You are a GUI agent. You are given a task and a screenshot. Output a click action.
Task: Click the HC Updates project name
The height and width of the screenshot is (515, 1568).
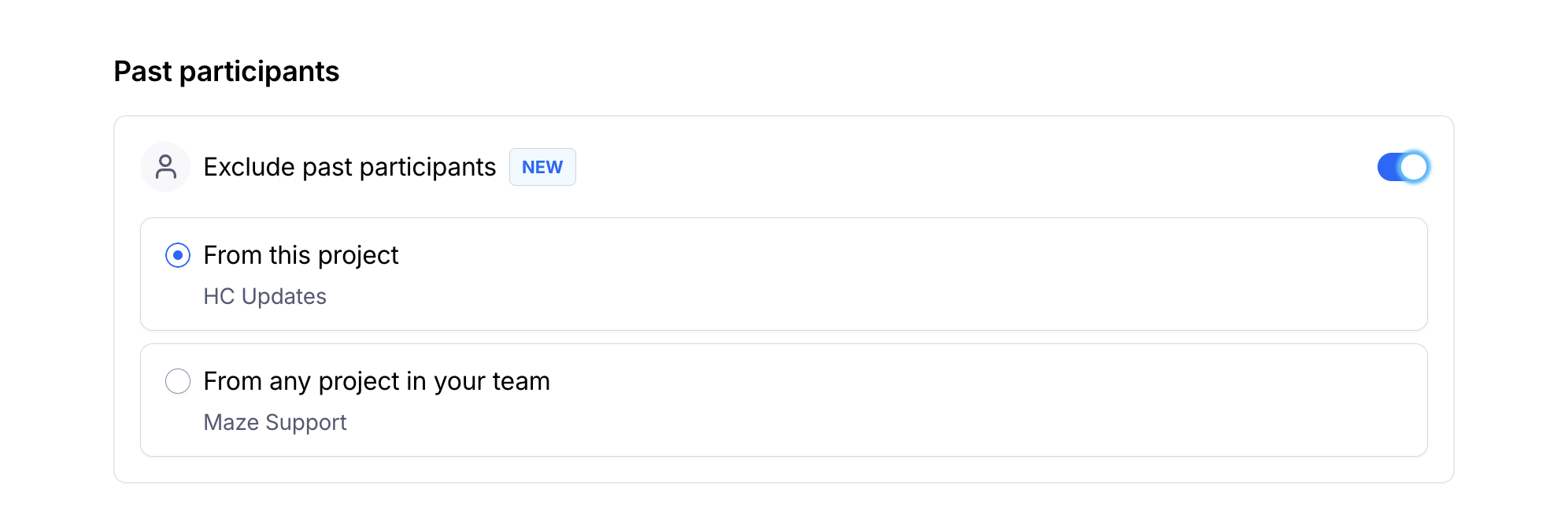click(264, 296)
